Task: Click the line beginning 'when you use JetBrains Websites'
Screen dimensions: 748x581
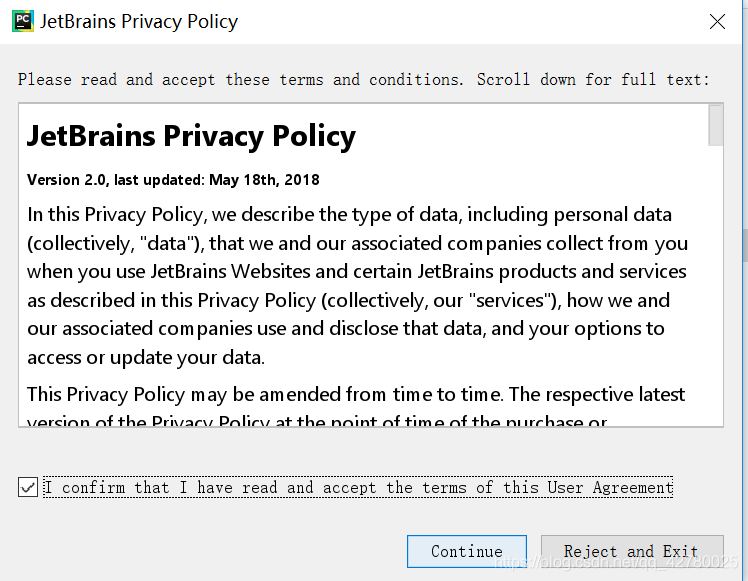Action: (x=356, y=271)
